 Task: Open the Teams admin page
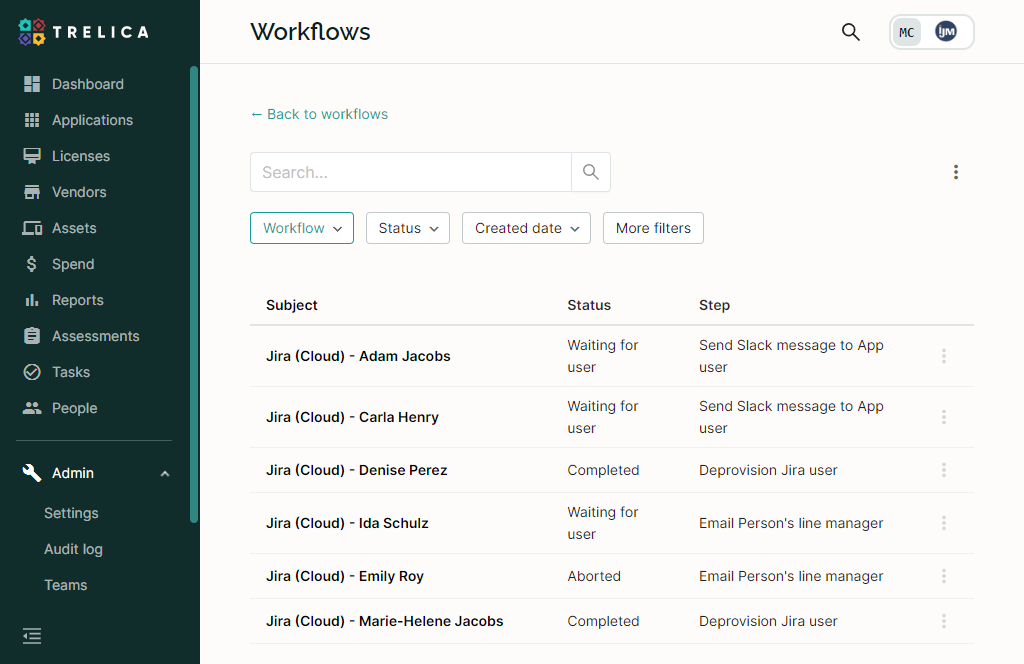[x=65, y=585]
